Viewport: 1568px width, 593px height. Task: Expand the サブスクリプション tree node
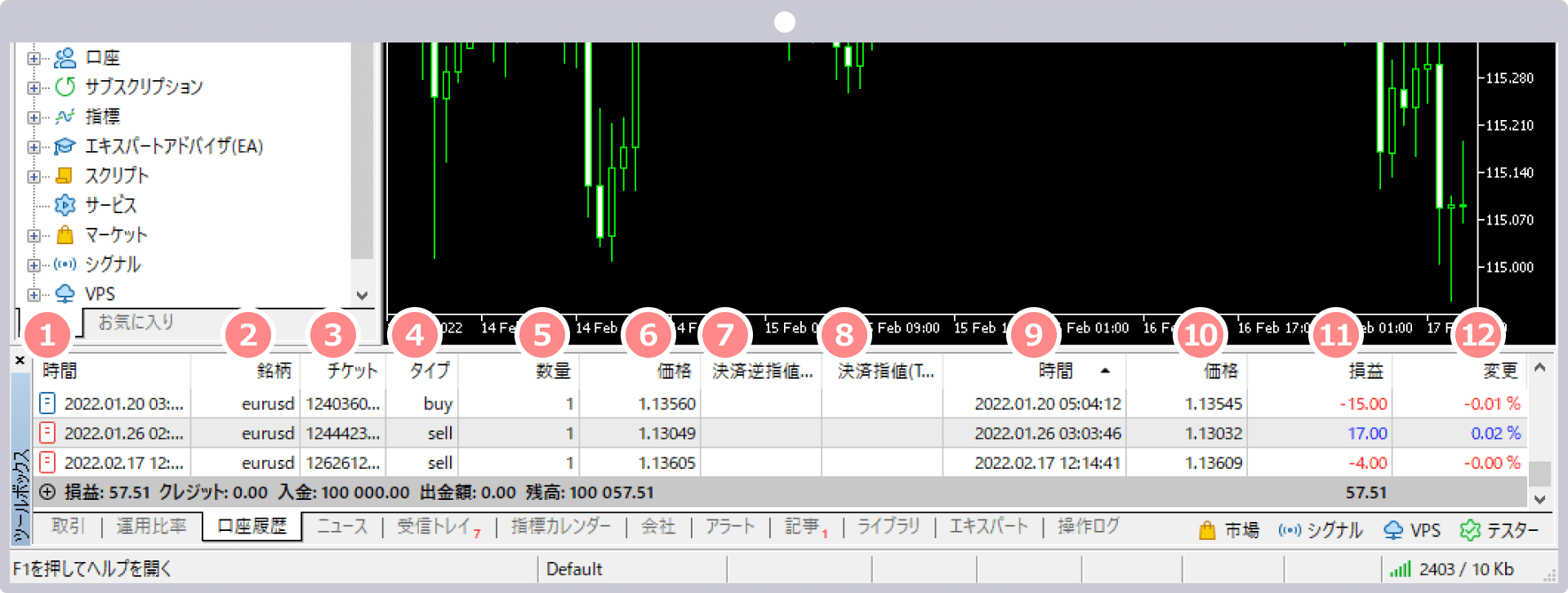(x=33, y=87)
